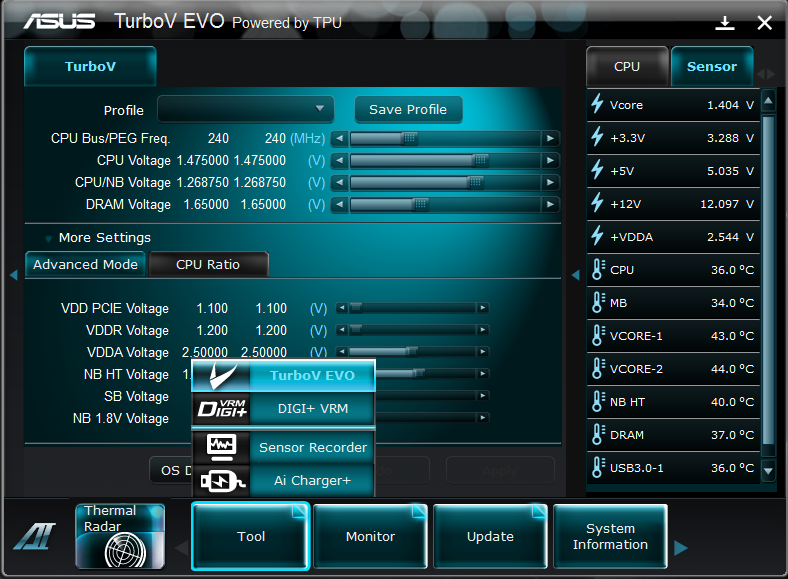Viewport: 788px width, 579px height.
Task: Click sensor list scrollbar up arrow
Action: click(x=768, y=100)
